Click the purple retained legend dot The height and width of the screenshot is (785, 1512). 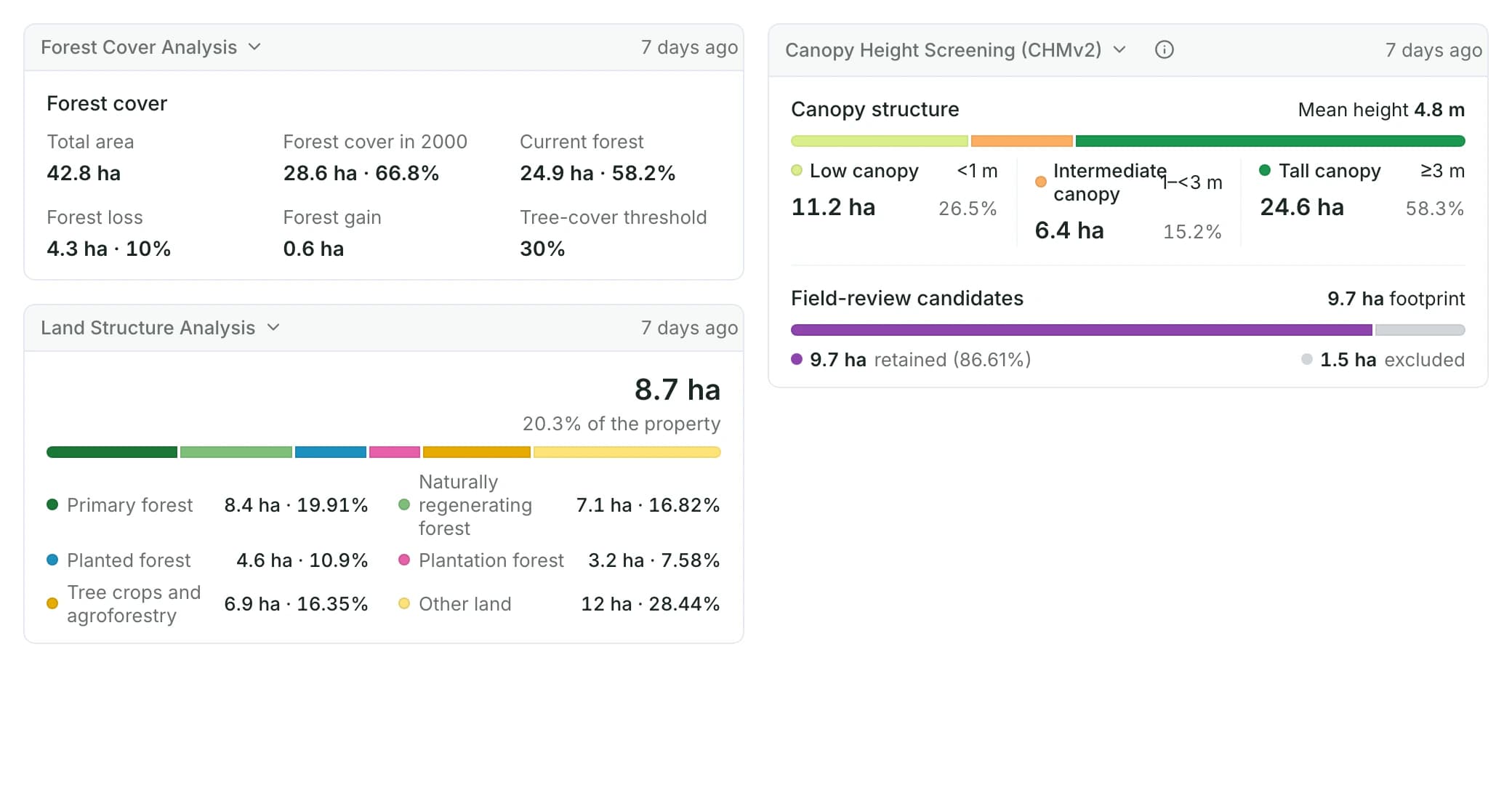pos(797,359)
